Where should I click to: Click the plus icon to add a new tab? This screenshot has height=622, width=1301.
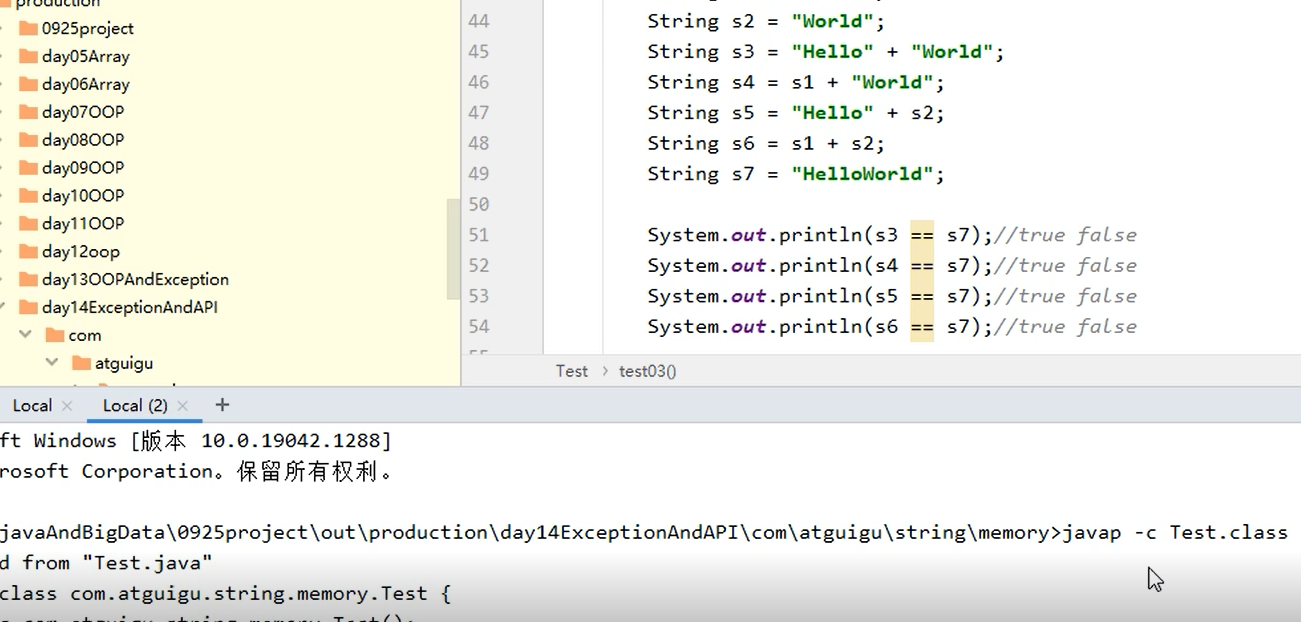(222, 404)
